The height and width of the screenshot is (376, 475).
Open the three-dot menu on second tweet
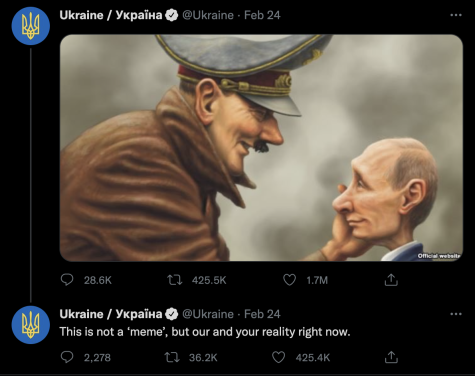pyautogui.click(x=456, y=314)
